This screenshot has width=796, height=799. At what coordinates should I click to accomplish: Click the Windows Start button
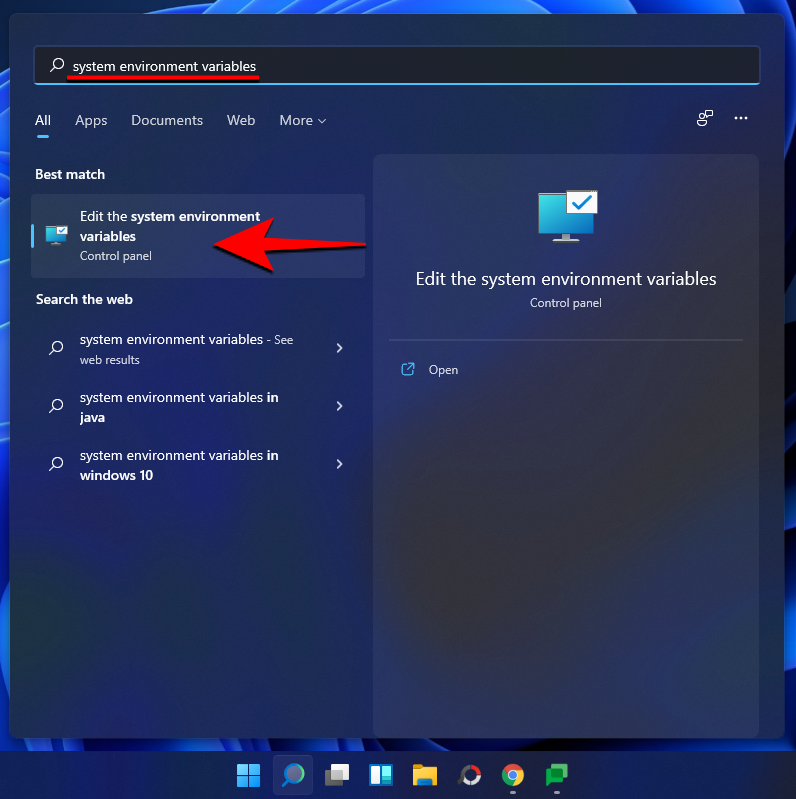[247, 775]
